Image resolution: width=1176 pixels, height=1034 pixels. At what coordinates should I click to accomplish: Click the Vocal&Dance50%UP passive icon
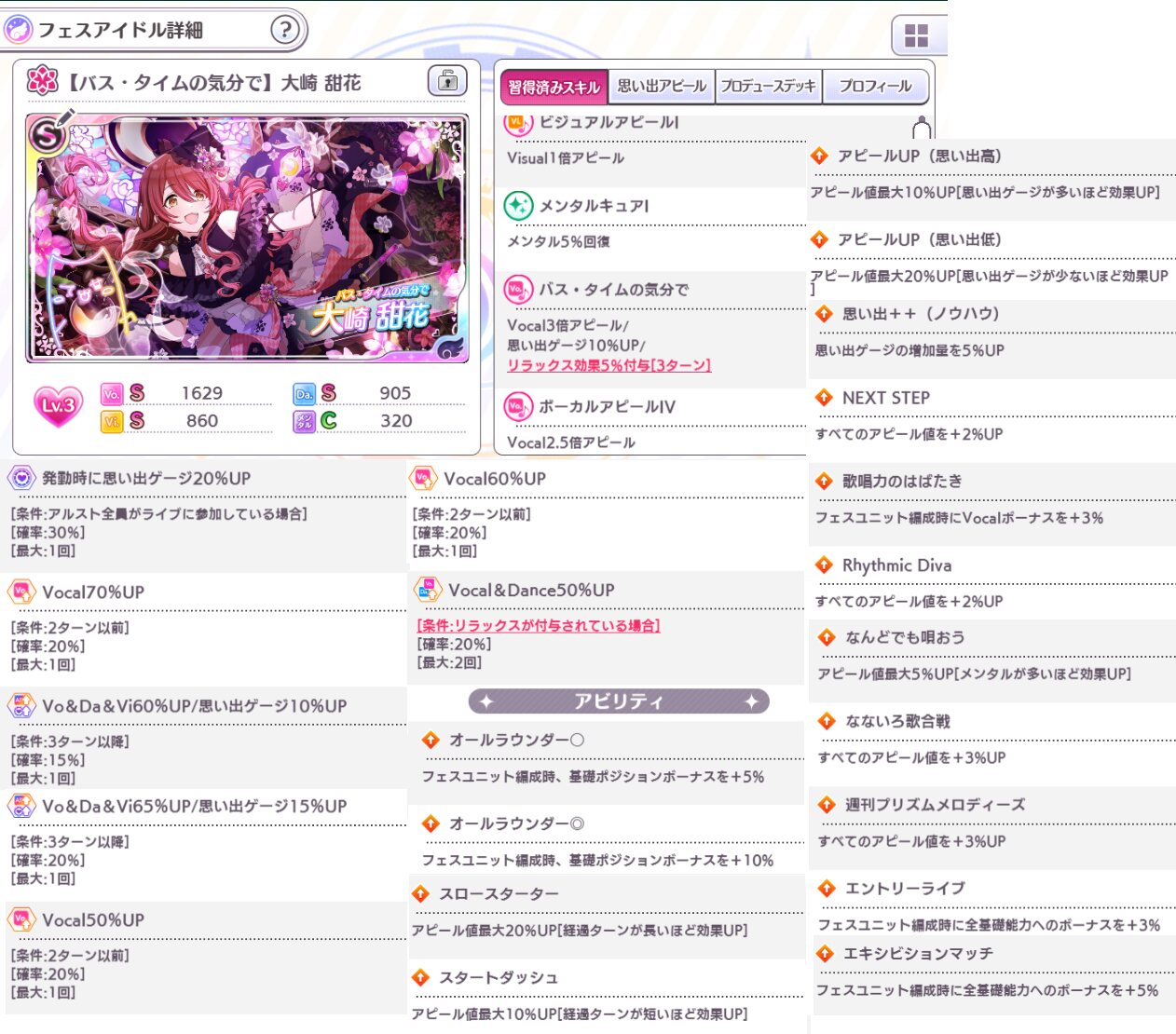click(x=428, y=590)
